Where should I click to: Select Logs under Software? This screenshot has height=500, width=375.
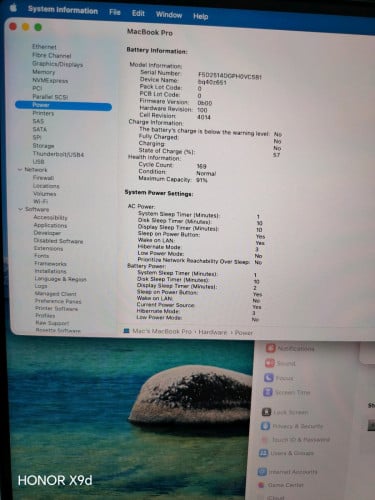(41, 286)
